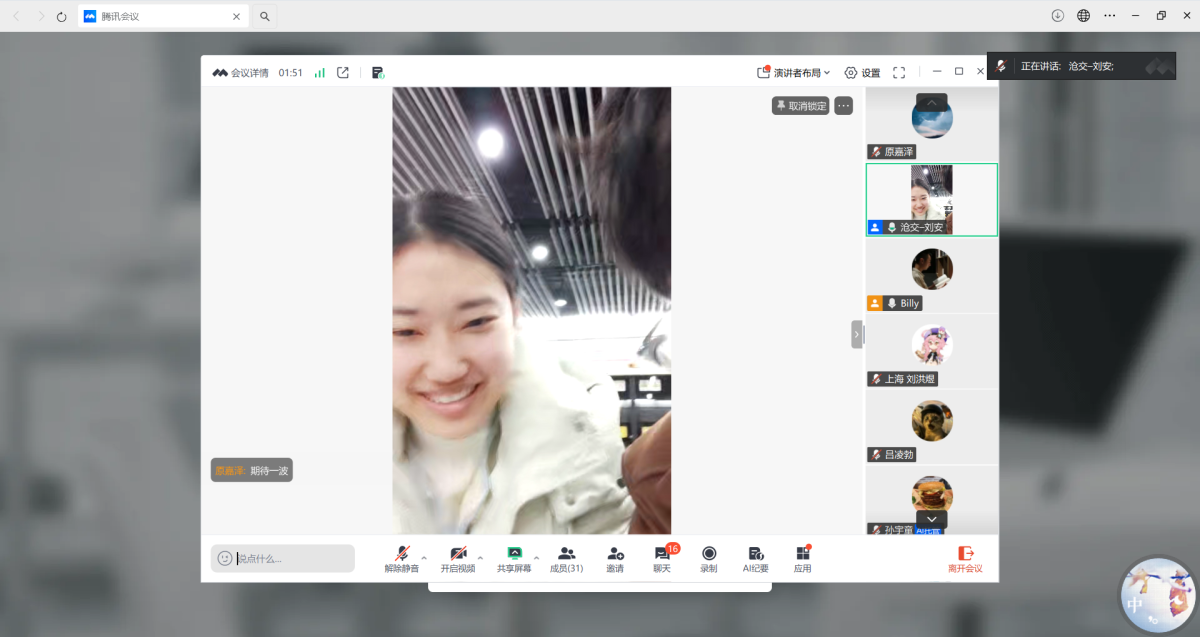The width and height of the screenshot is (1200, 637).
Task: Click 离开会议 to leave meeting
Action: (965, 559)
